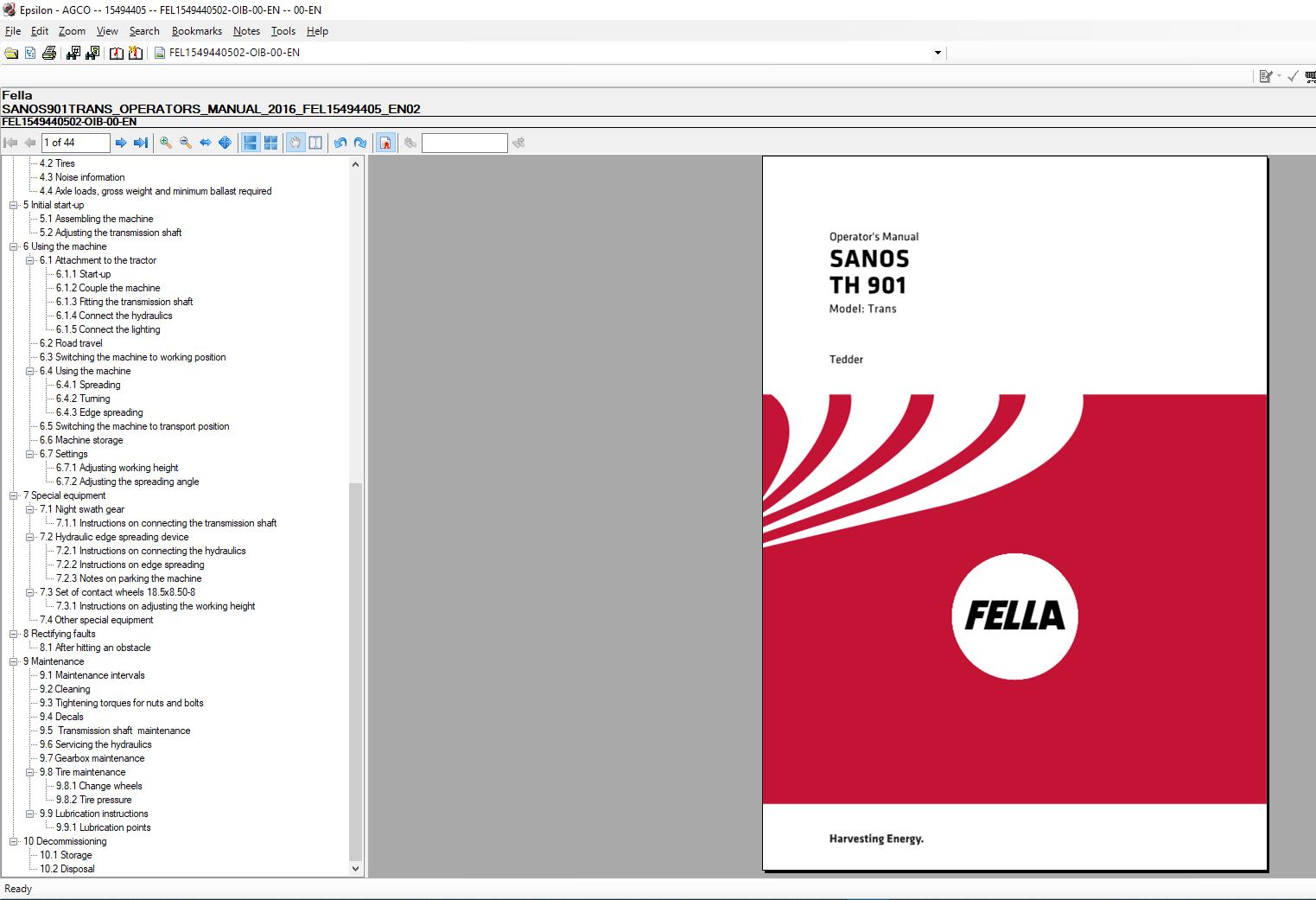1316x900 pixels.
Task: Export the page with the PDF icon
Action: coord(385,143)
